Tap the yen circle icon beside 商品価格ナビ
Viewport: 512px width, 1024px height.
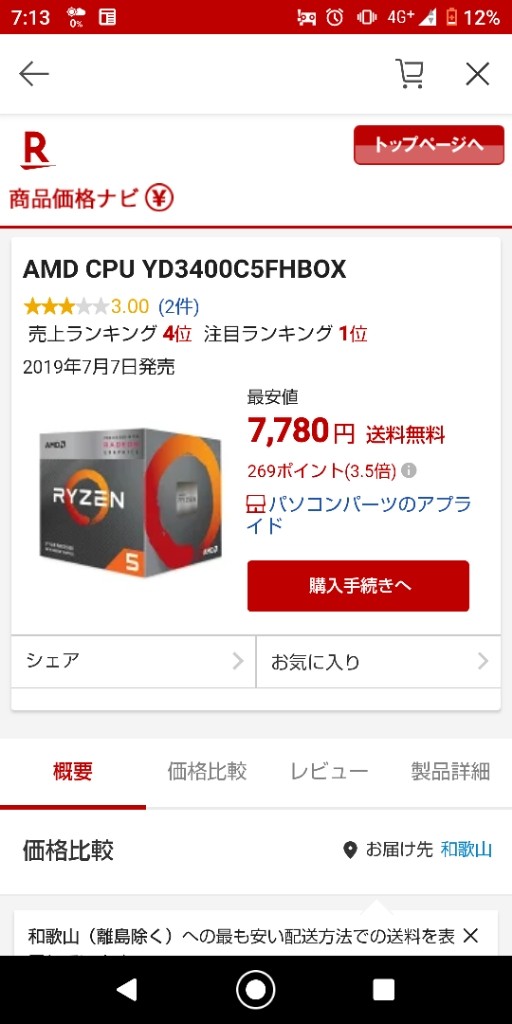pos(159,198)
